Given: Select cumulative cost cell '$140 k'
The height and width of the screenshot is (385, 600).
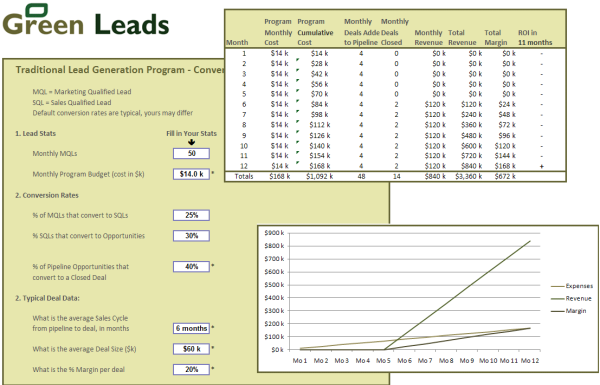Looking at the screenshot, I should coord(320,146).
